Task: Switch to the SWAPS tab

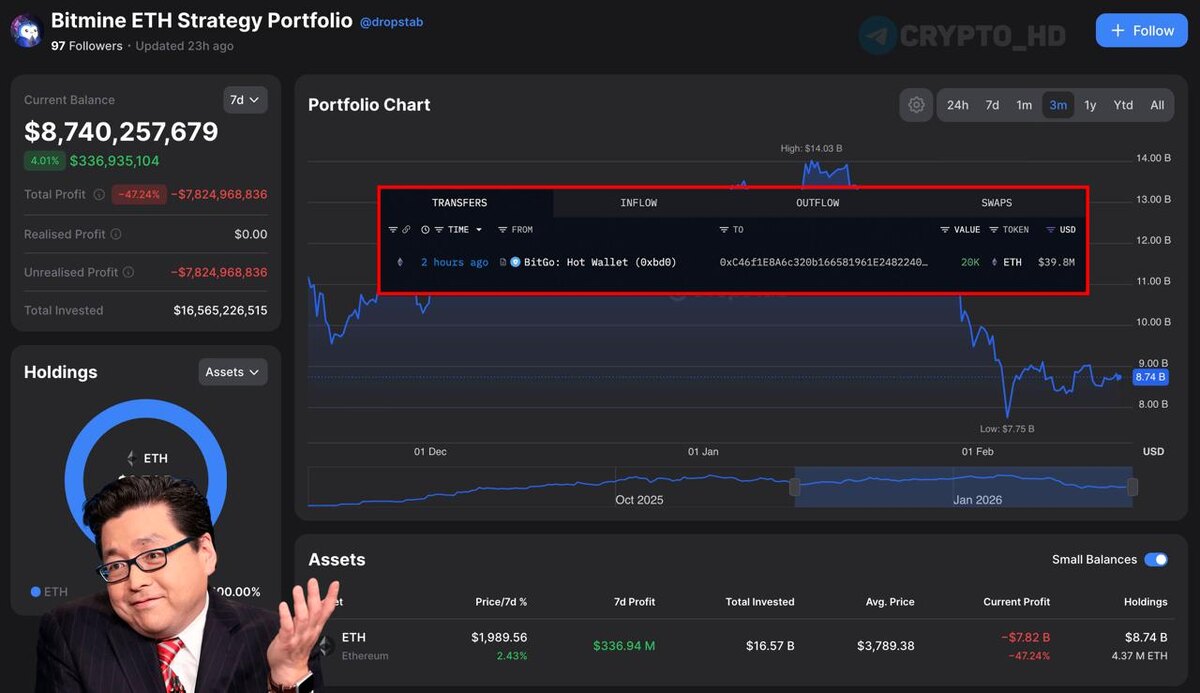Action: [996, 203]
